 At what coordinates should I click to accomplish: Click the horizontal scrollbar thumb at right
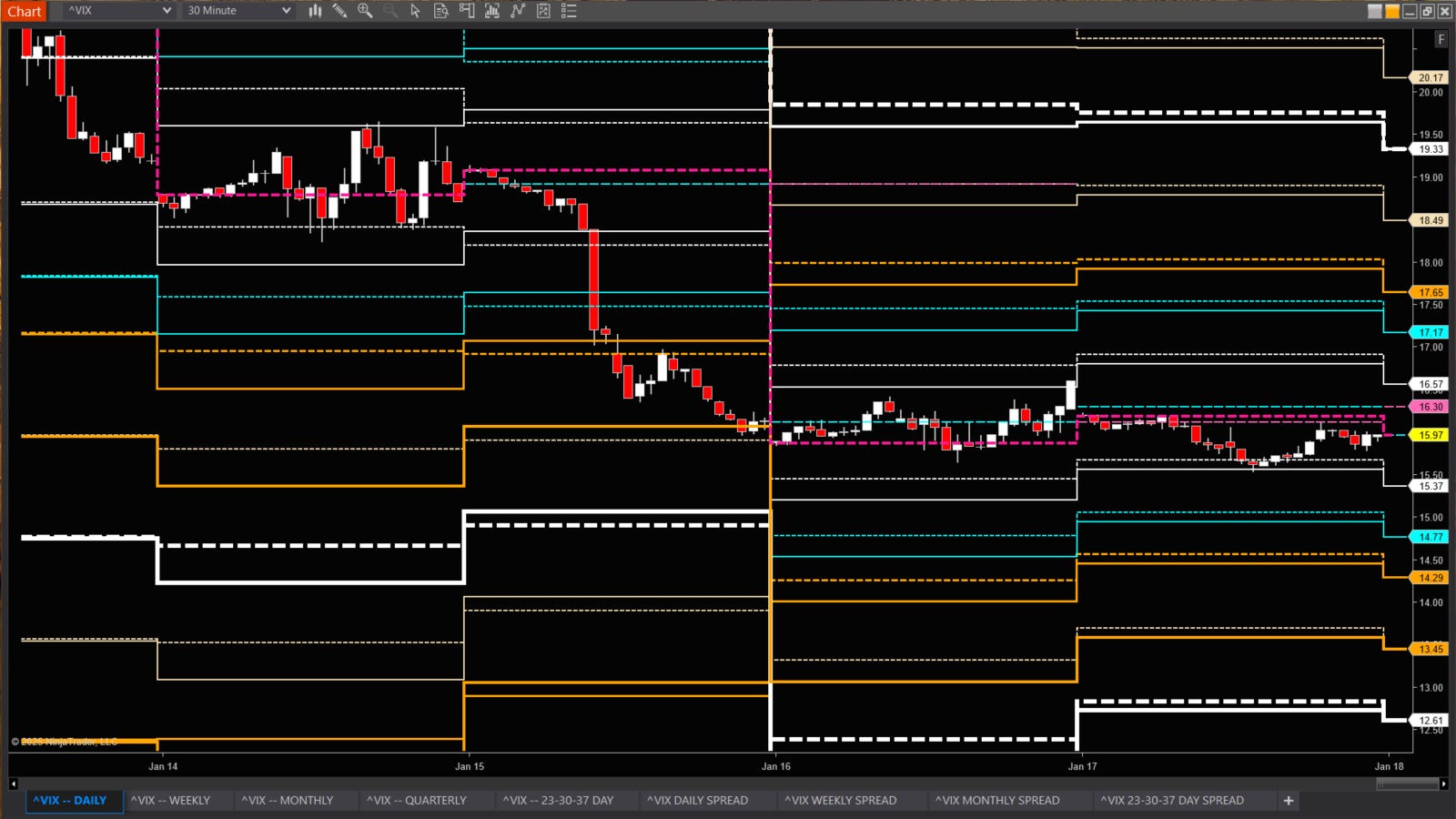coord(1407,784)
